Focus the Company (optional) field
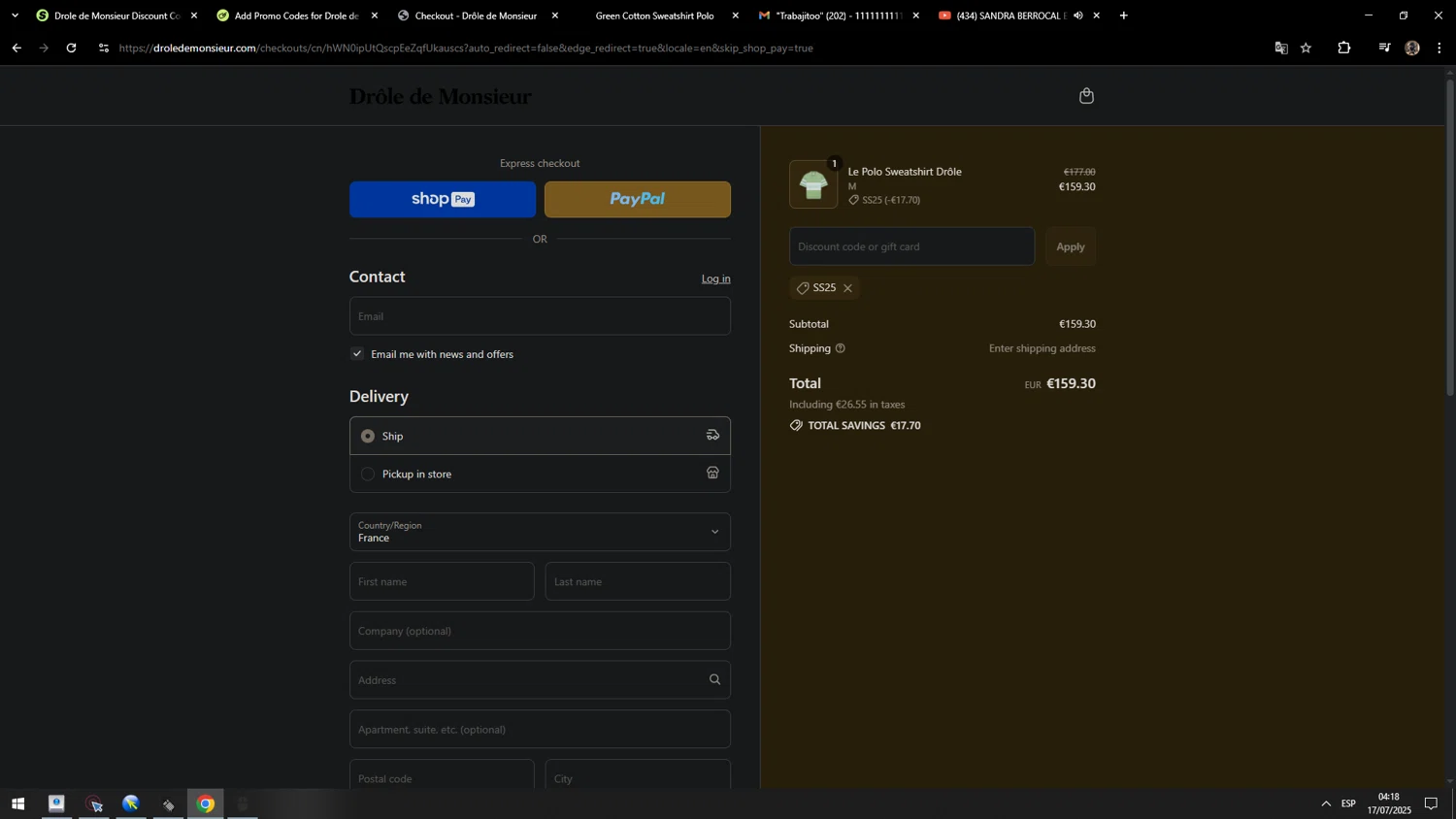The height and width of the screenshot is (819, 1456). [x=540, y=631]
